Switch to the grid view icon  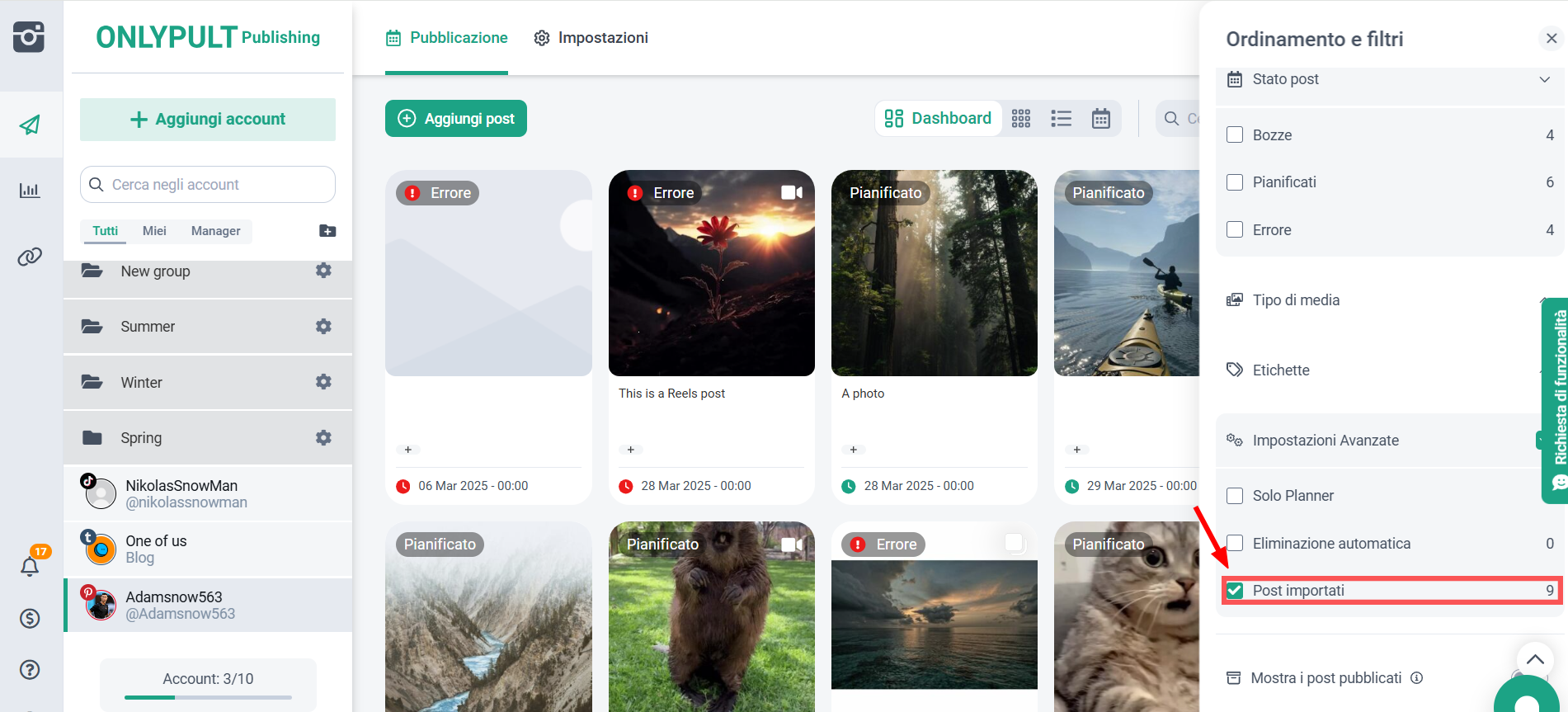1021,119
